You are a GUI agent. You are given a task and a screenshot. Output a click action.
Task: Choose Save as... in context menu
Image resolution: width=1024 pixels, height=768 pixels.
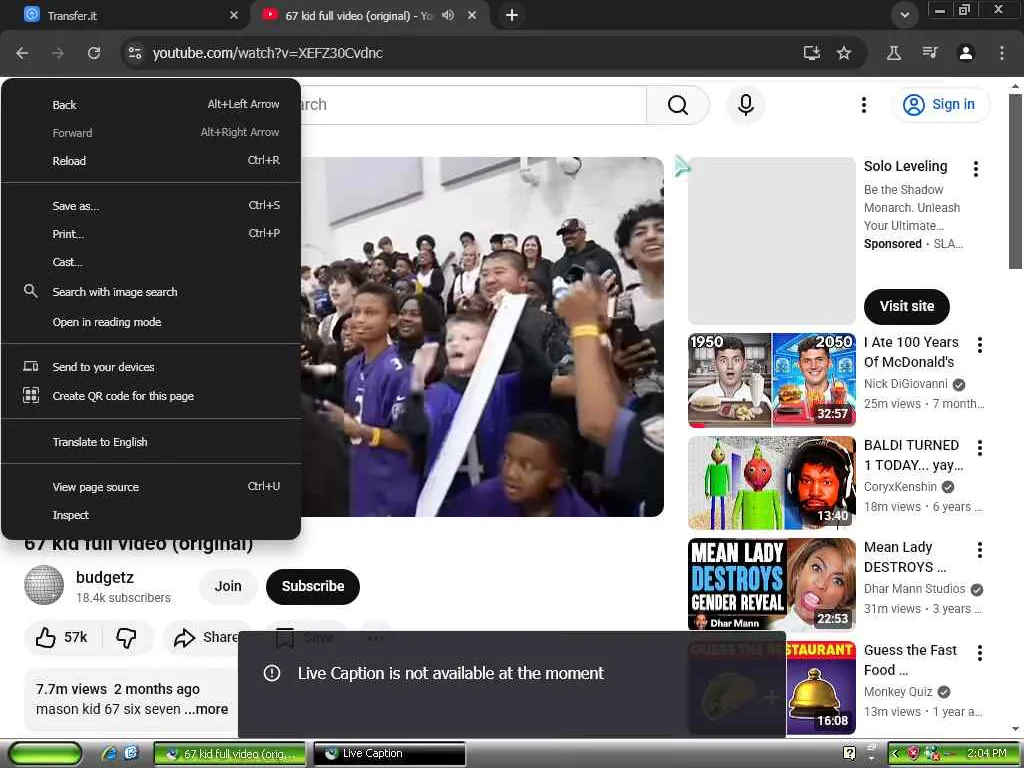151,206
